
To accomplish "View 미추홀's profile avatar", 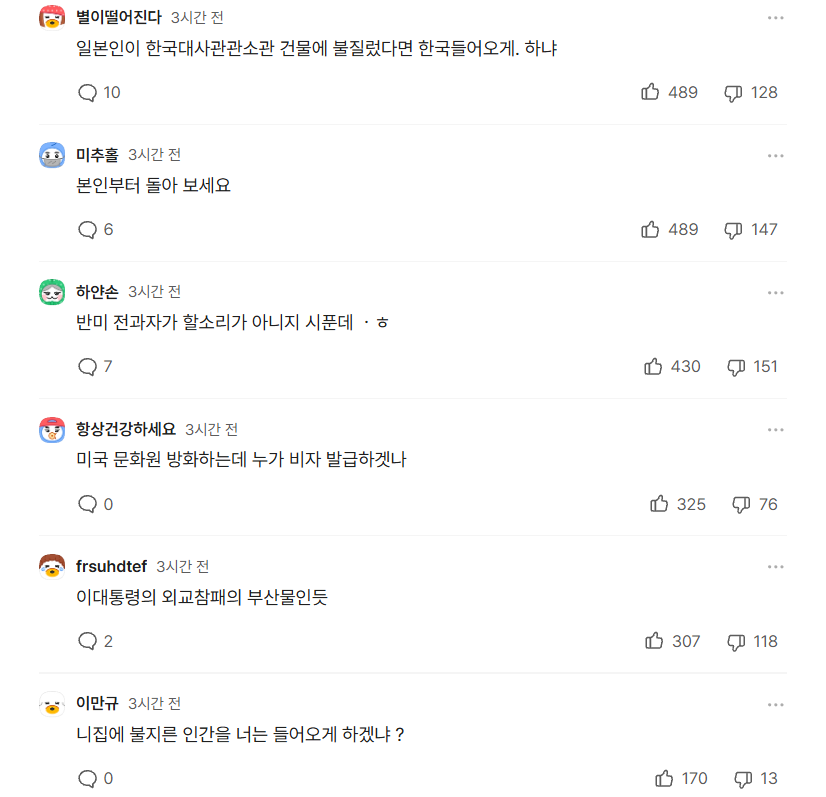I will pyautogui.click(x=52, y=155).
